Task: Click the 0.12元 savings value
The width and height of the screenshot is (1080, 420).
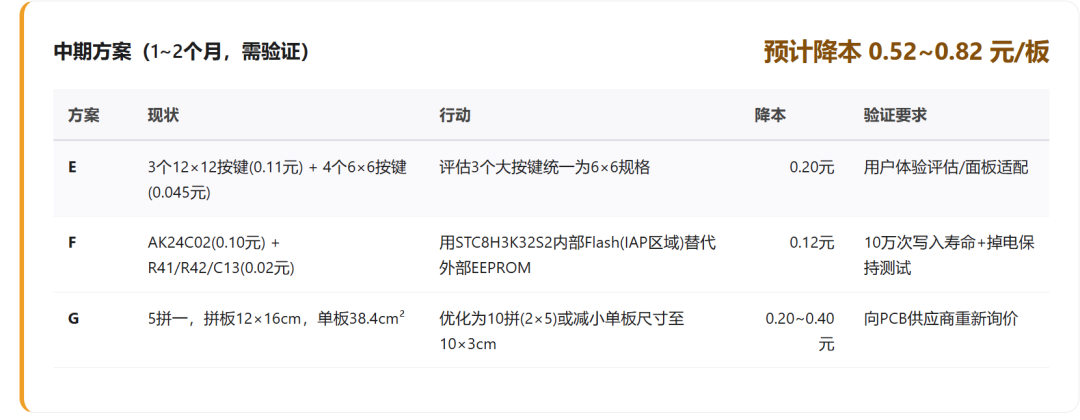Action: click(x=812, y=243)
